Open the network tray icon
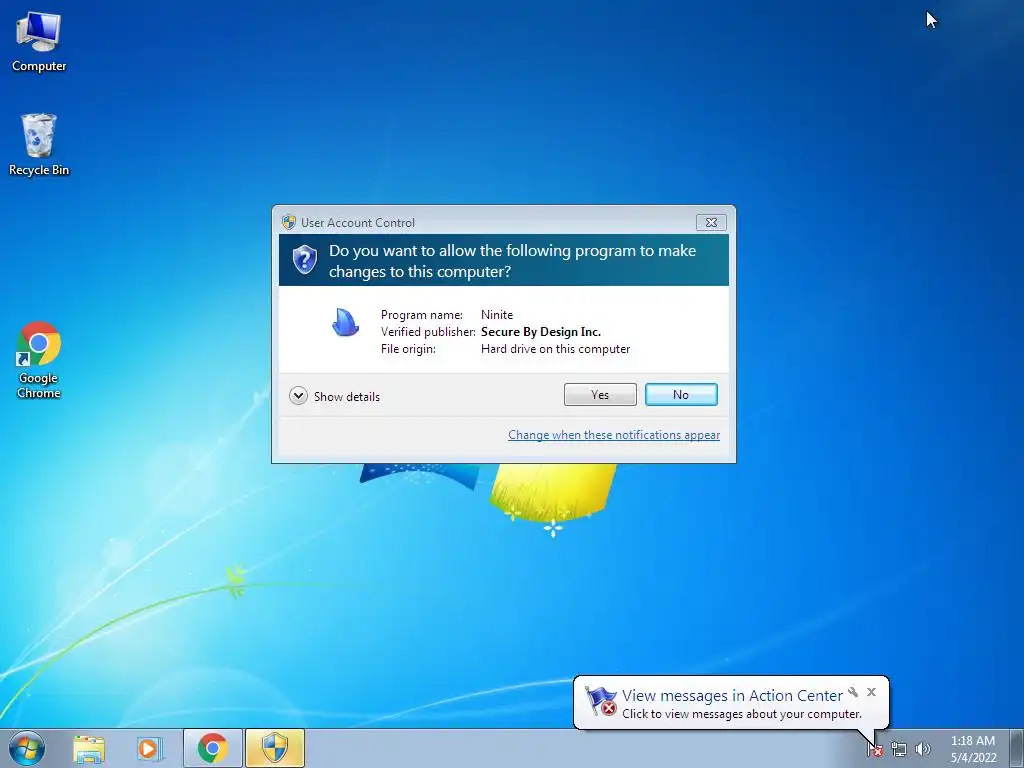This screenshot has height=768, width=1024. coord(899,749)
